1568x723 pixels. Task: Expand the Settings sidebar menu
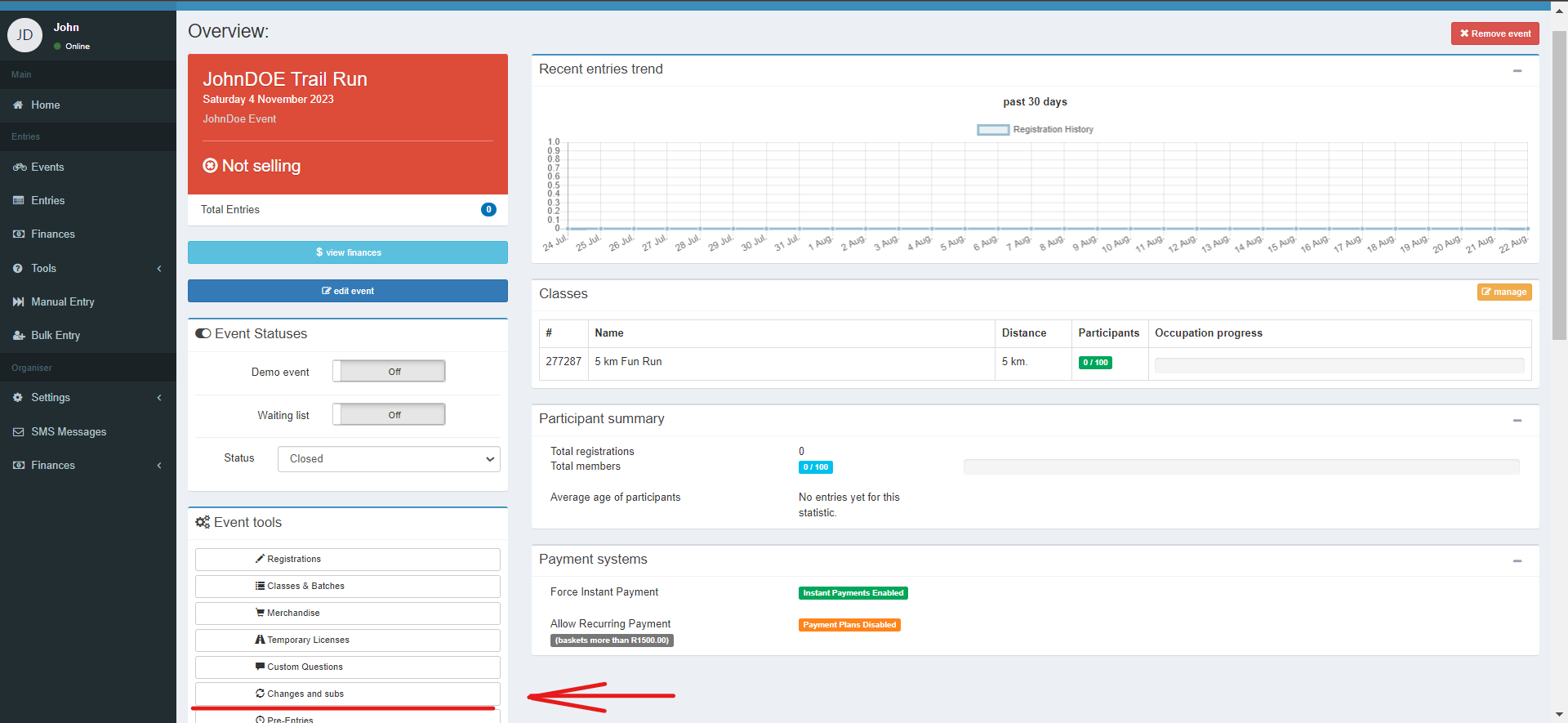coord(88,397)
